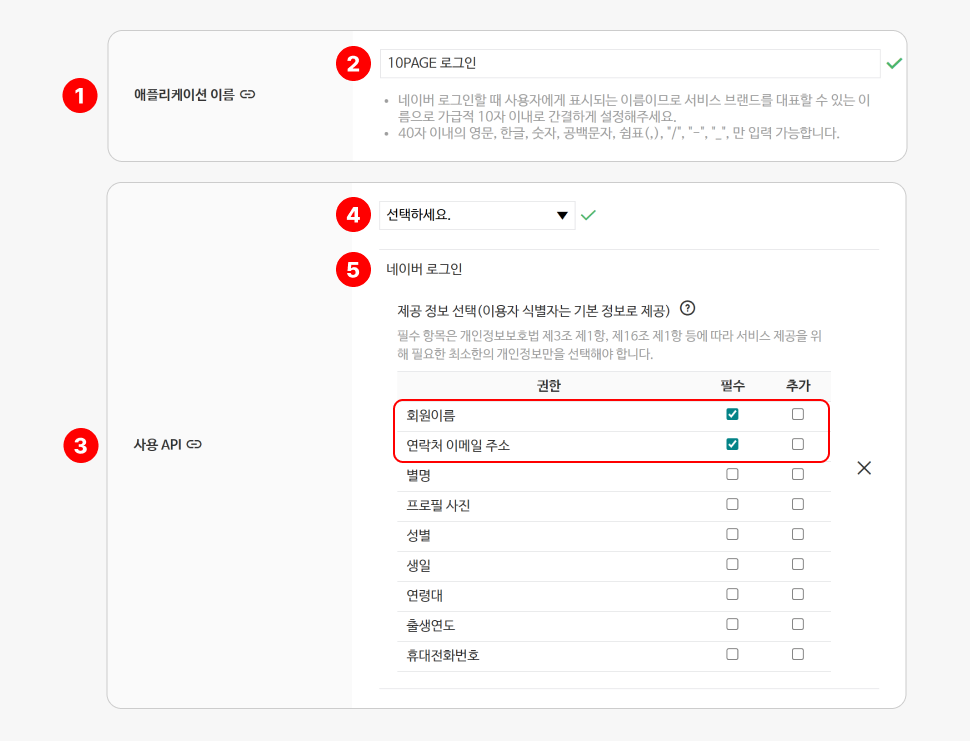
Task: Click red step marker number 3
Action: 79,445
